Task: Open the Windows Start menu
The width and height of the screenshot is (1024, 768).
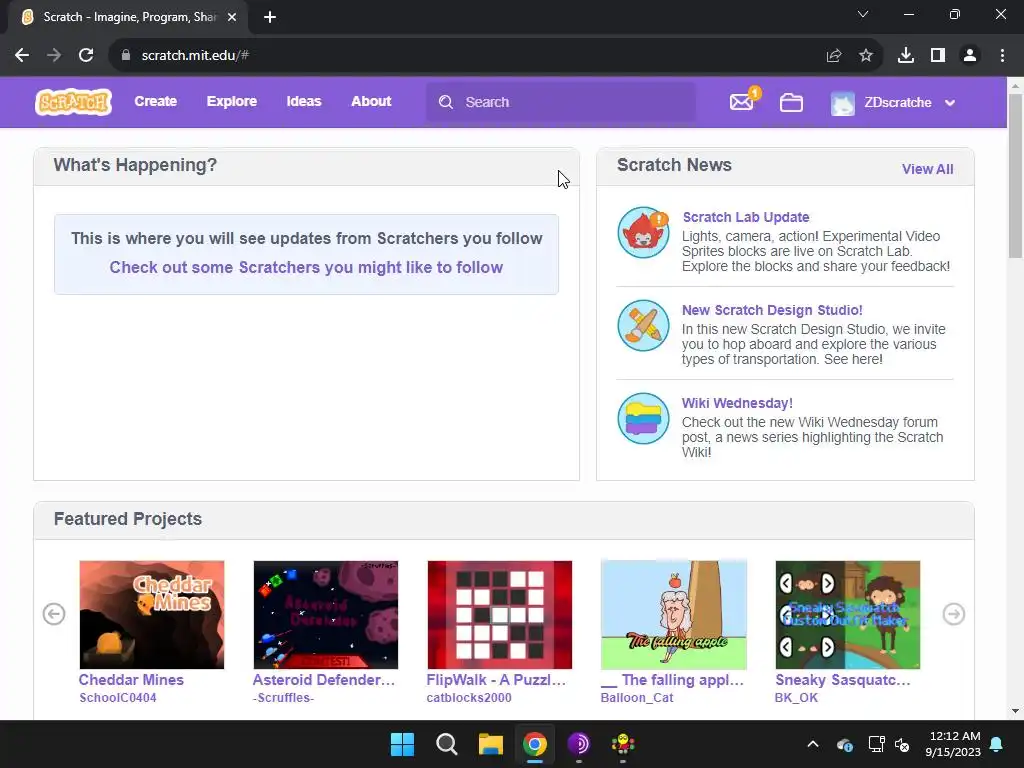Action: point(402,744)
